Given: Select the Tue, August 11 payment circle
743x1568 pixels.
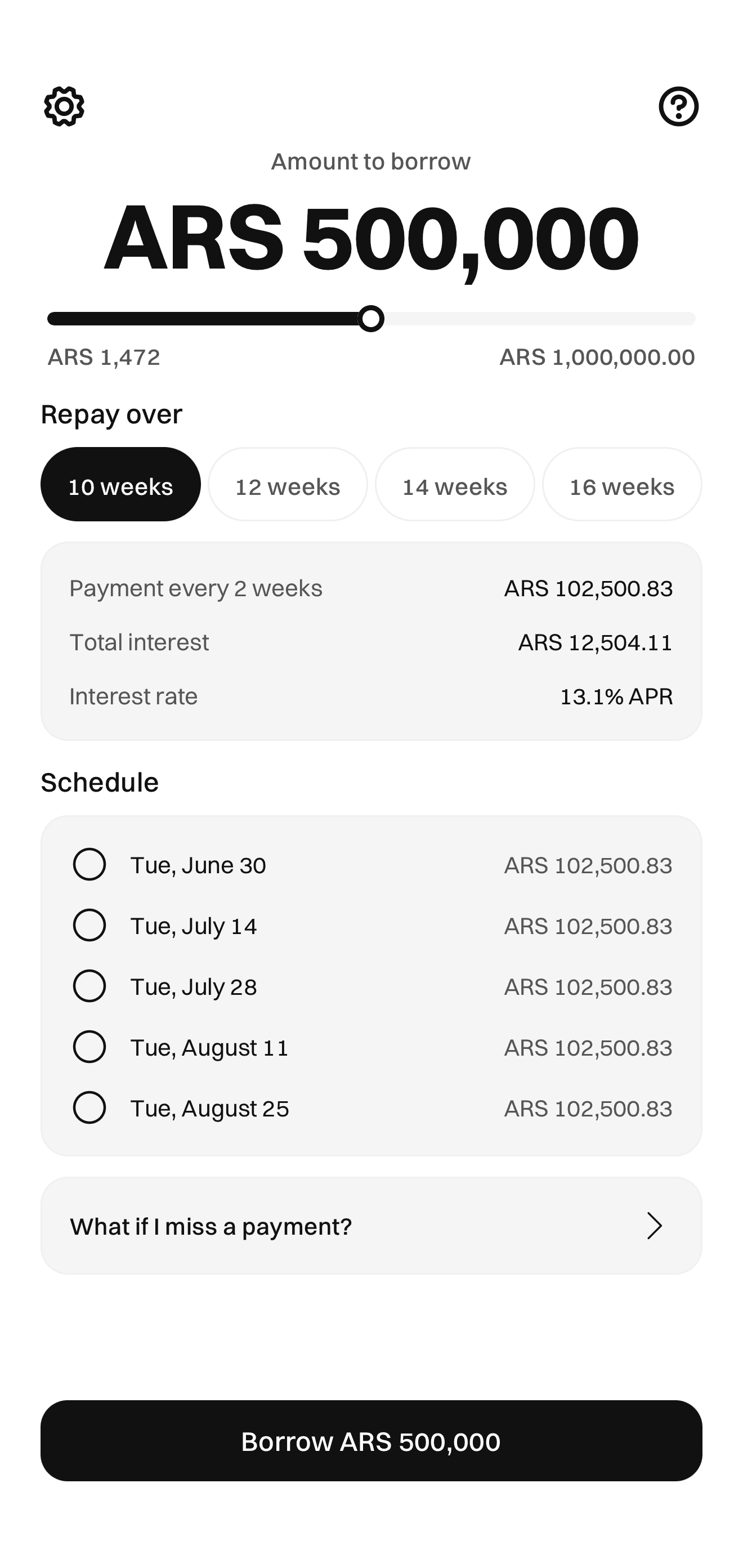Looking at the screenshot, I should coord(89,1047).
